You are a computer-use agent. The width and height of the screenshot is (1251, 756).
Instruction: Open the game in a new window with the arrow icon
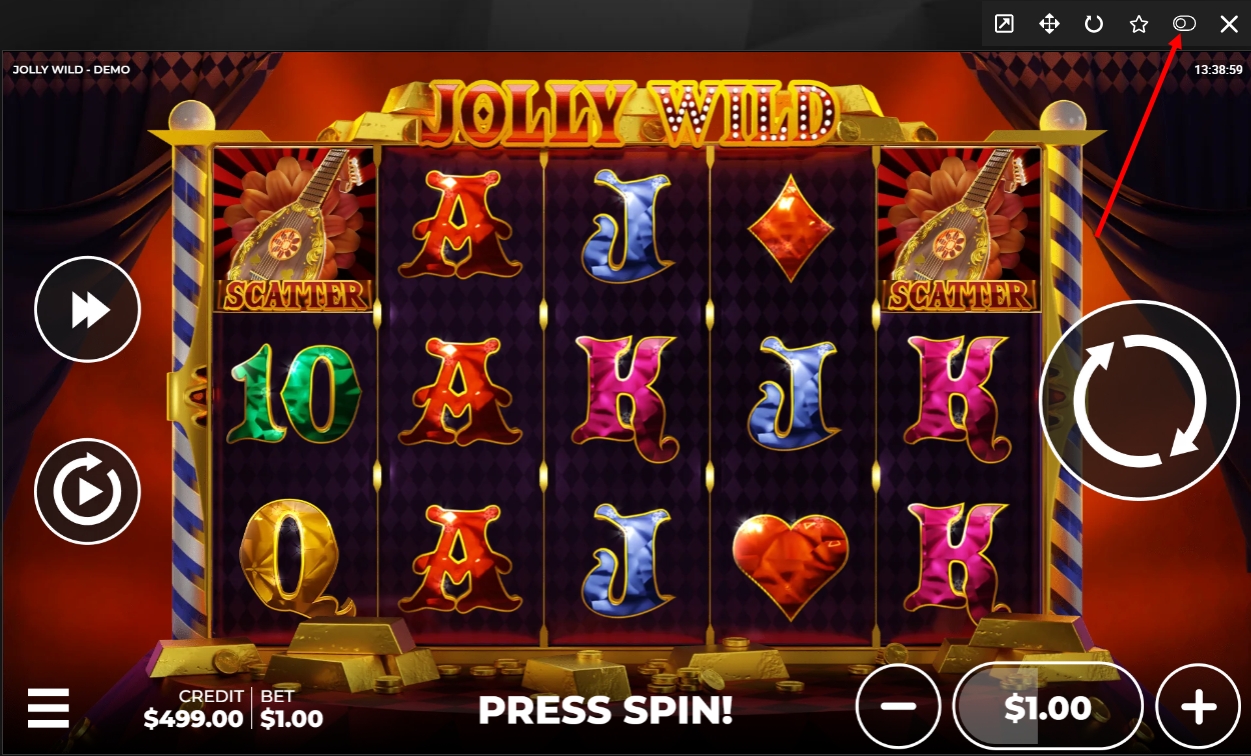tap(1003, 24)
